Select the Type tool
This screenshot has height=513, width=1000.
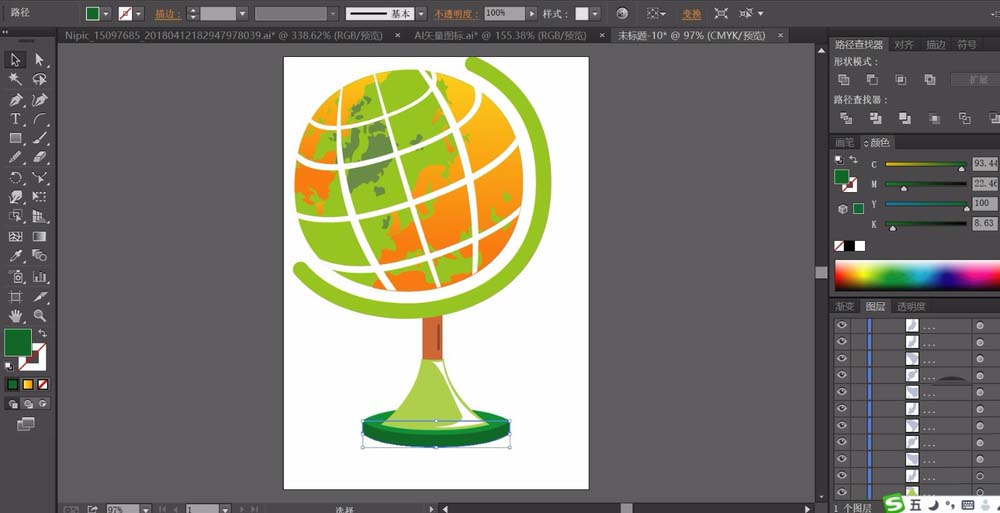[15, 119]
